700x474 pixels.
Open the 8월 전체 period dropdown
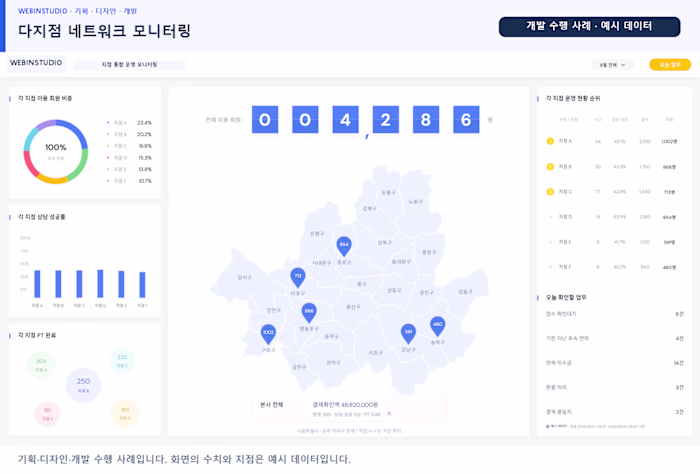coord(612,65)
